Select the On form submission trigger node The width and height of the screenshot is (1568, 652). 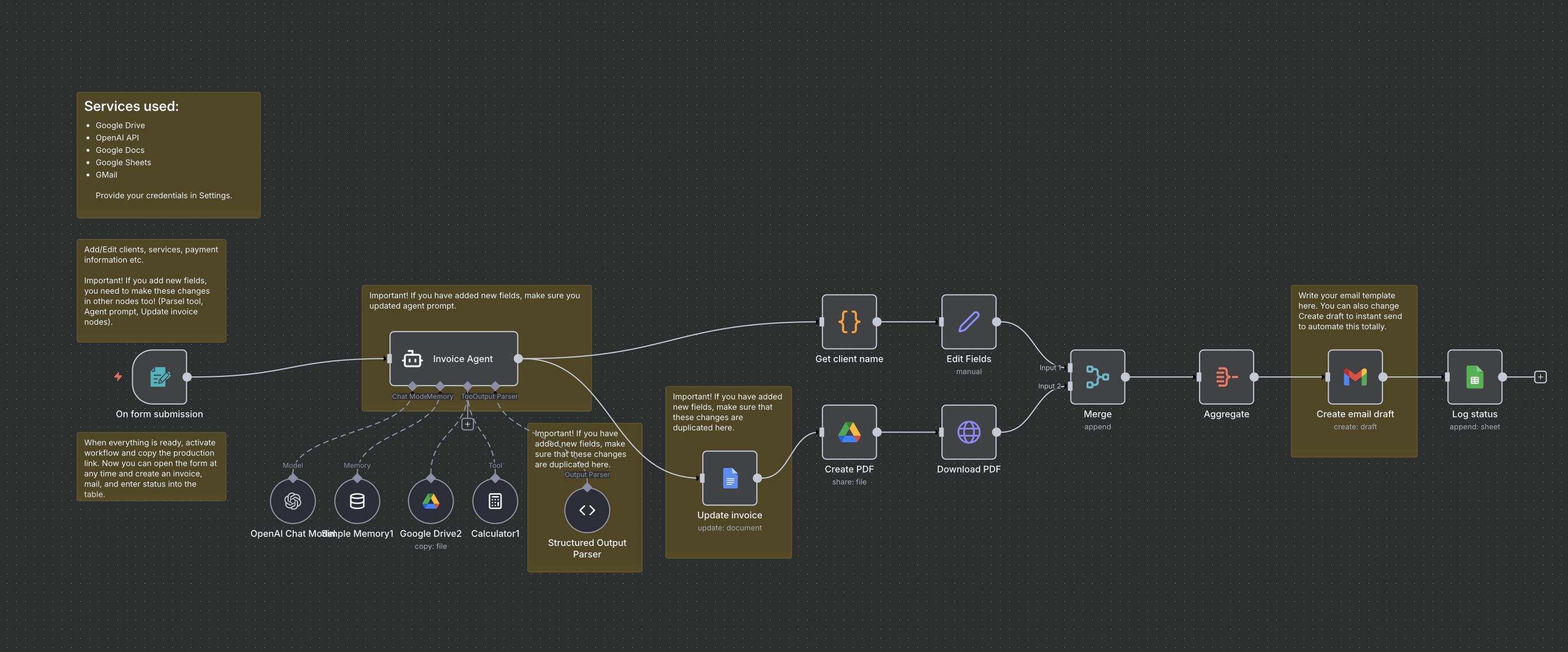[159, 377]
